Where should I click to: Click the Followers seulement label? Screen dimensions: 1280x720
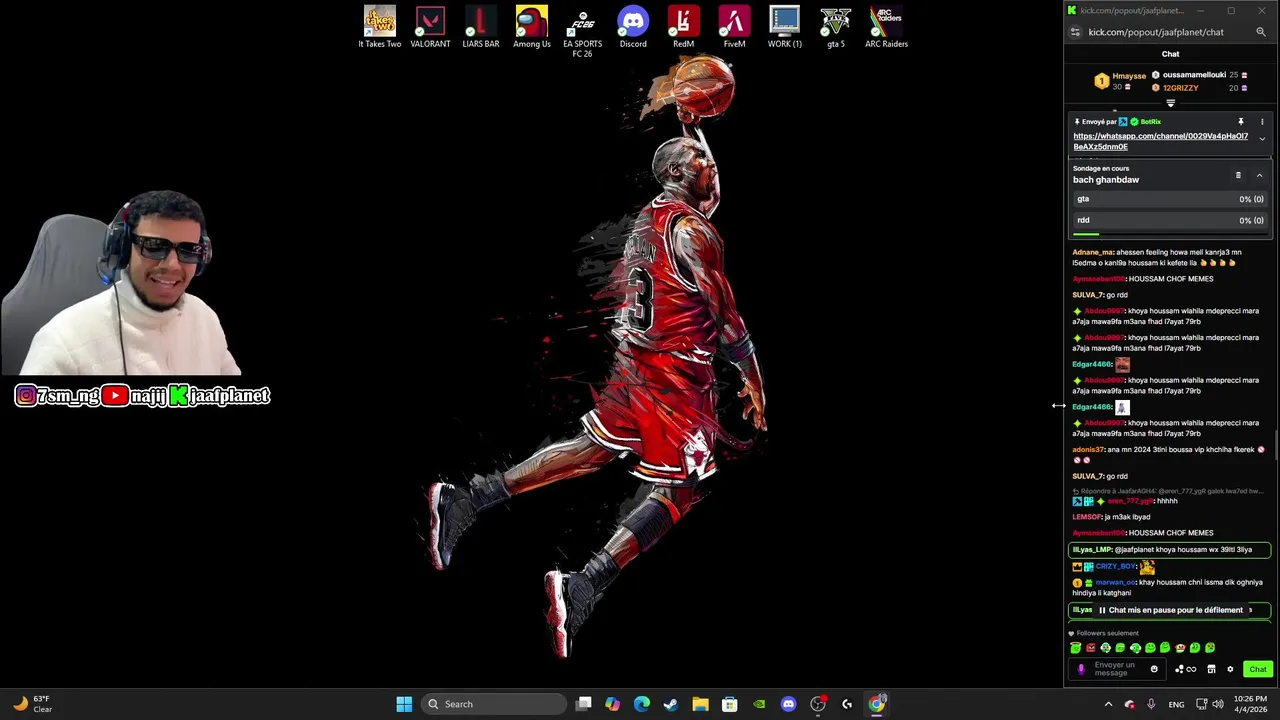(1107, 633)
